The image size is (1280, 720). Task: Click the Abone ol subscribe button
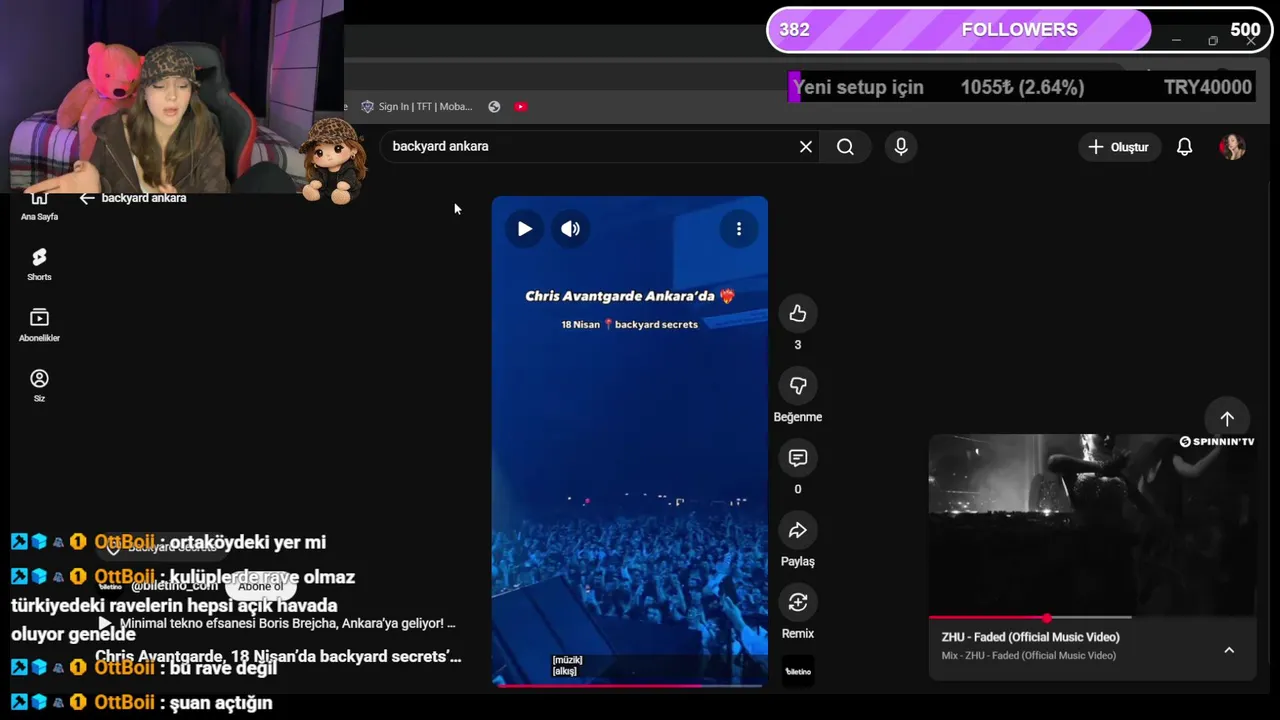pos(260,586)
